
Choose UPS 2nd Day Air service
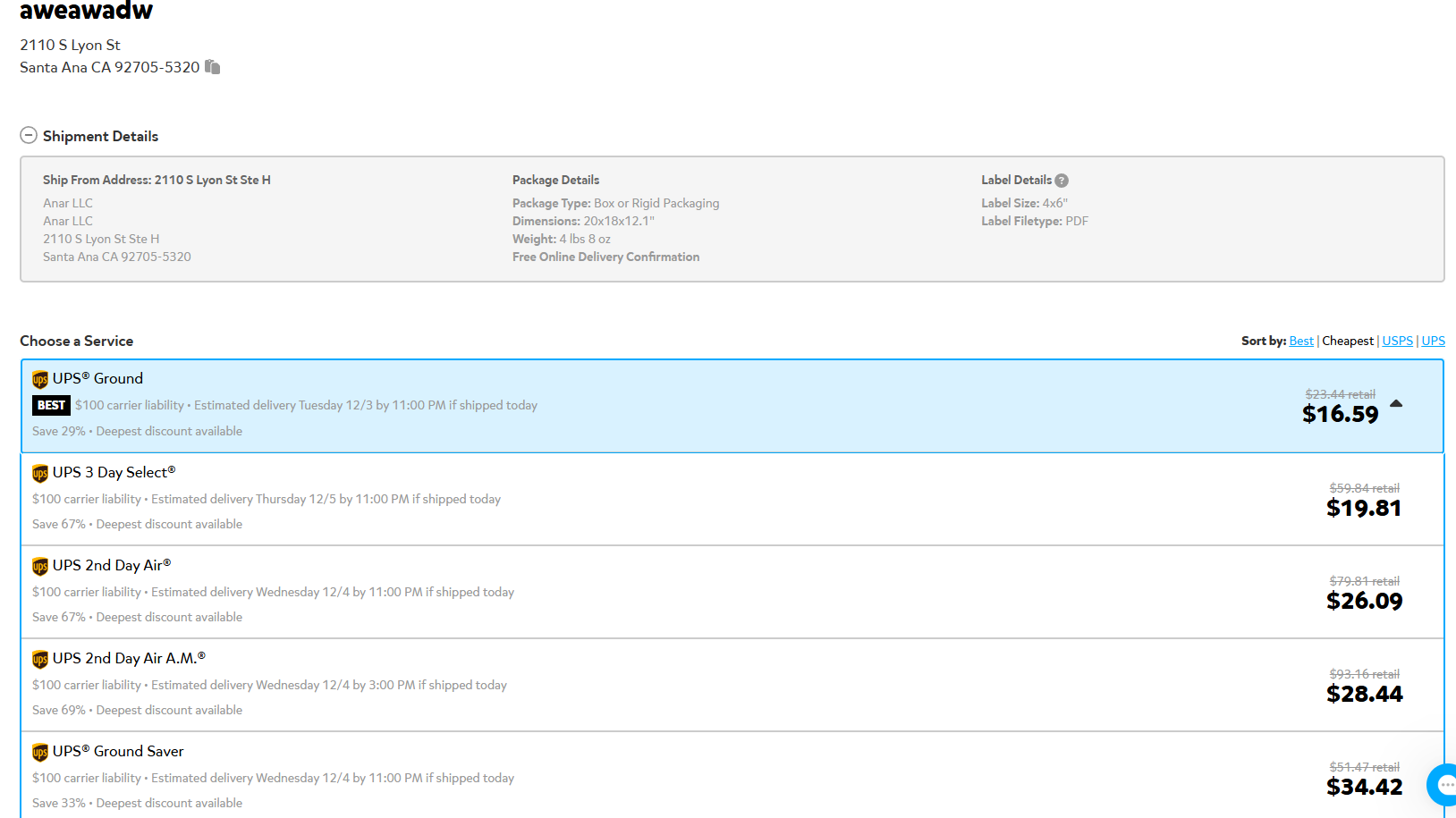point(732,592)
